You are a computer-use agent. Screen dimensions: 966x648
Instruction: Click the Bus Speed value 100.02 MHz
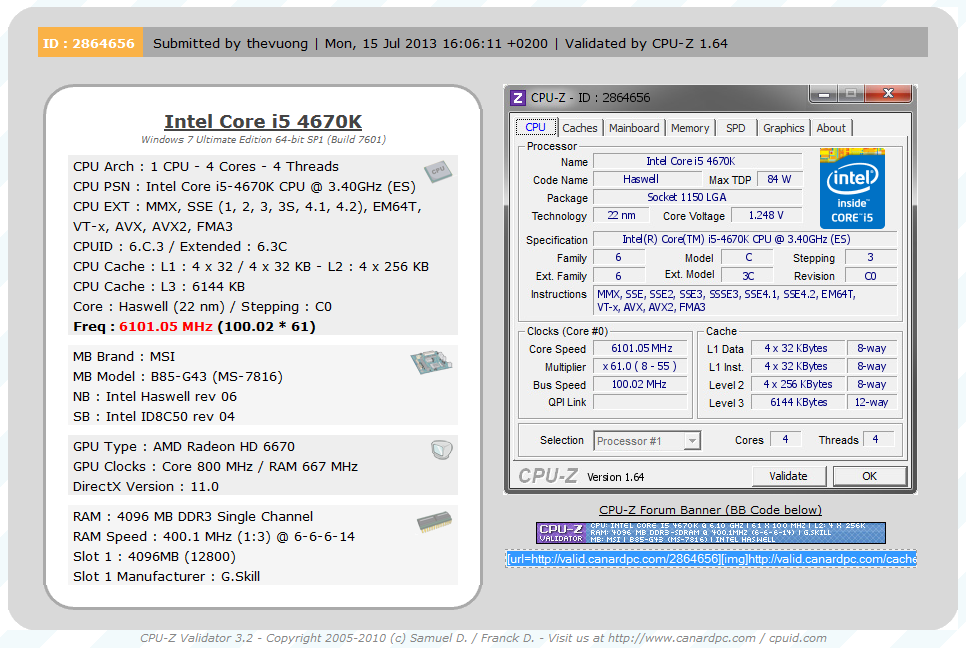point(641,384)
